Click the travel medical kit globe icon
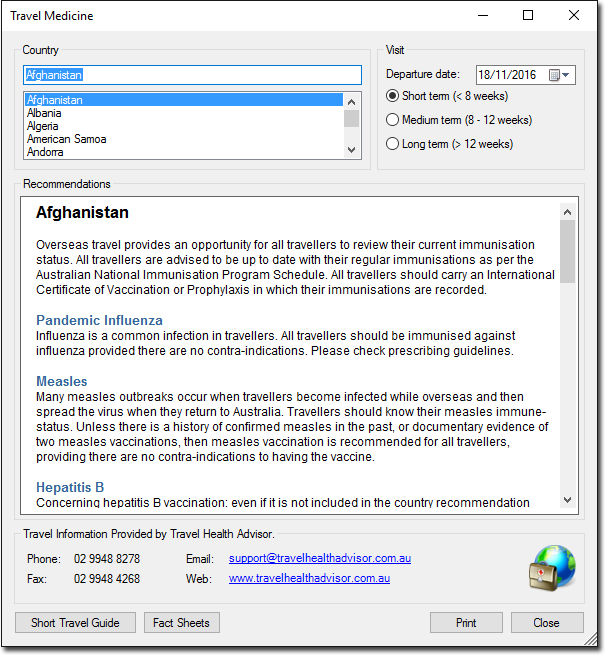Viewport: 605px width, 655px height. tap(552, 568)
